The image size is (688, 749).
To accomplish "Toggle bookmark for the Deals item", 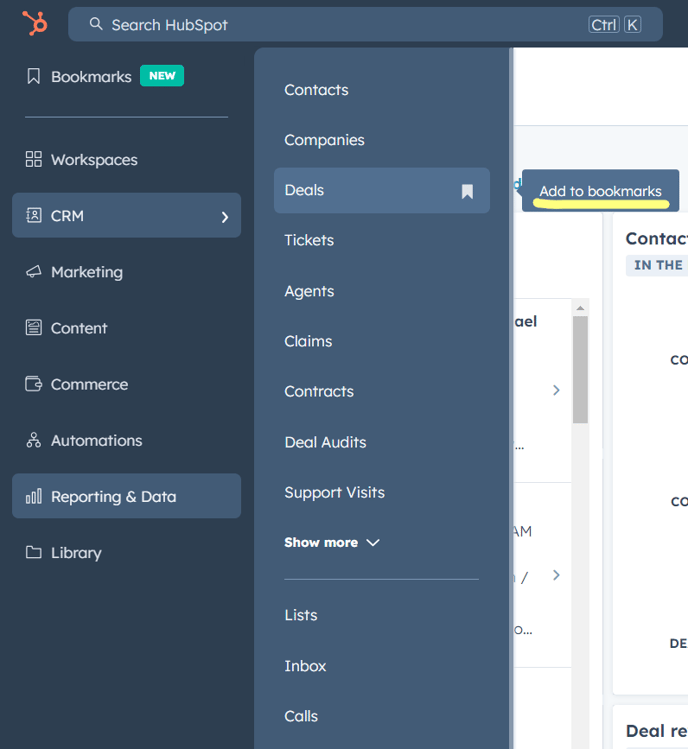I will tap(467, 191).
